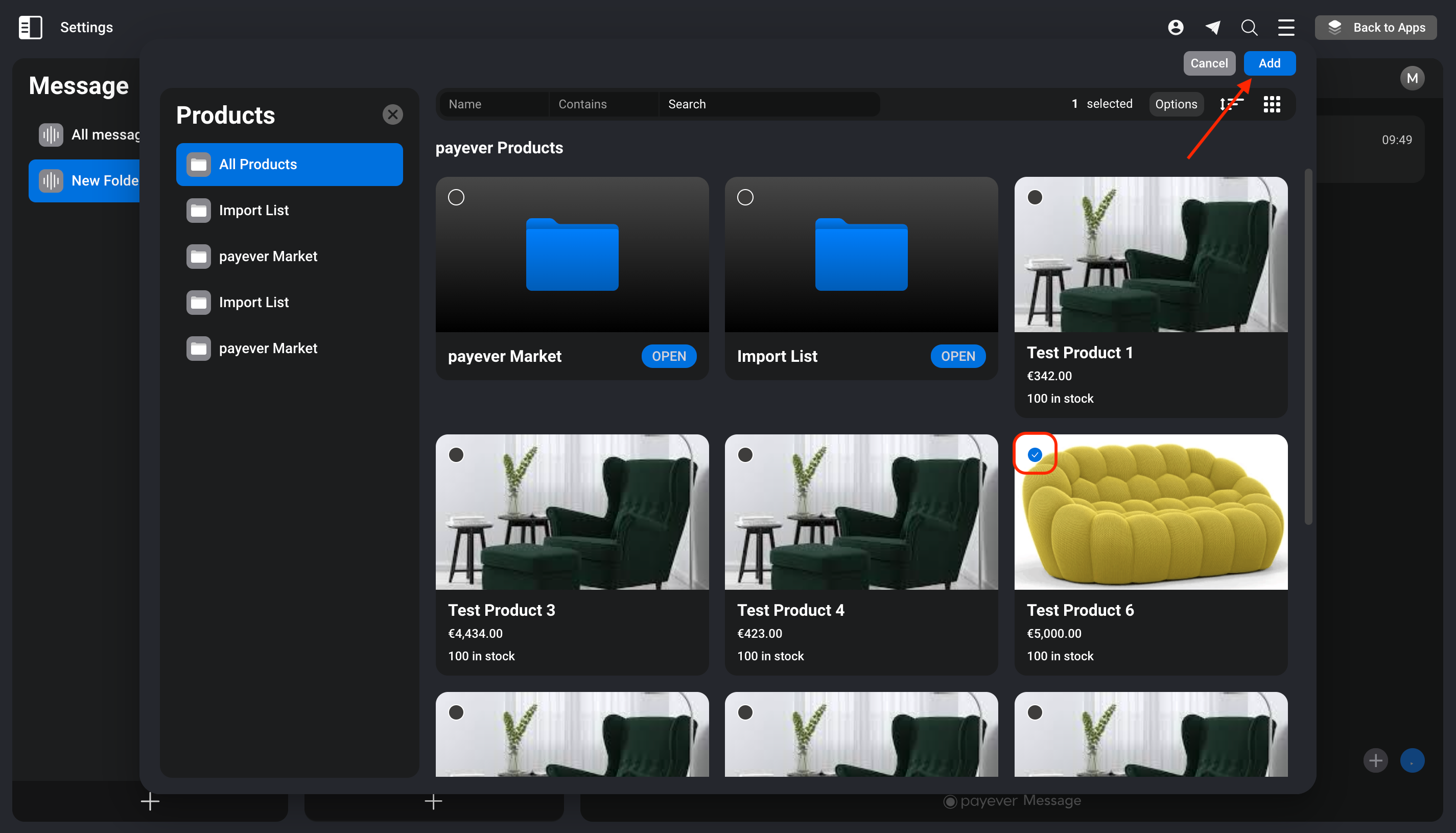This screenshot has height=833, width=1456.
Task: Click the 1 selected counter
Action: (1102, 104)
